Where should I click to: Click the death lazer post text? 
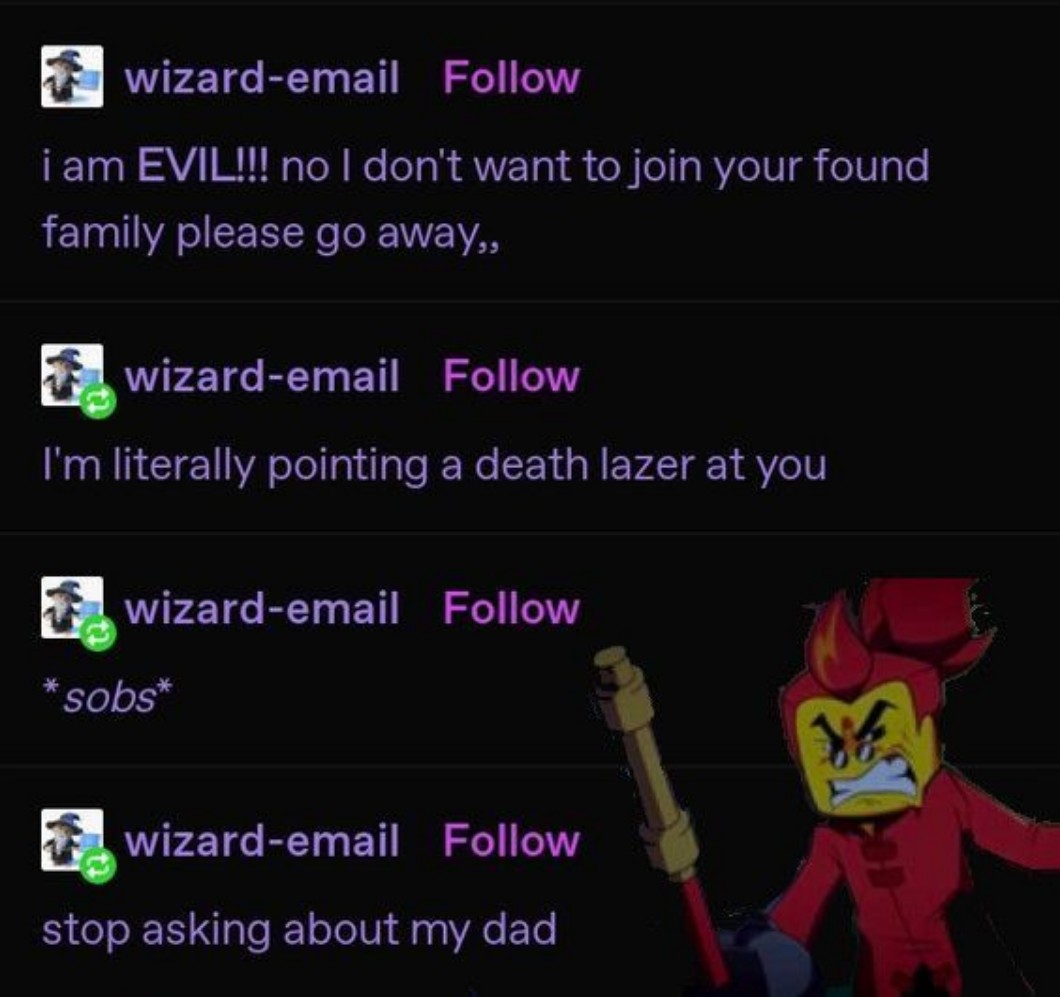[434, 466]
